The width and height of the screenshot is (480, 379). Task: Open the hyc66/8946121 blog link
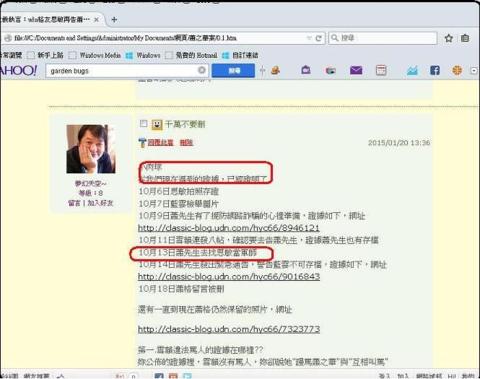point(229,228)
